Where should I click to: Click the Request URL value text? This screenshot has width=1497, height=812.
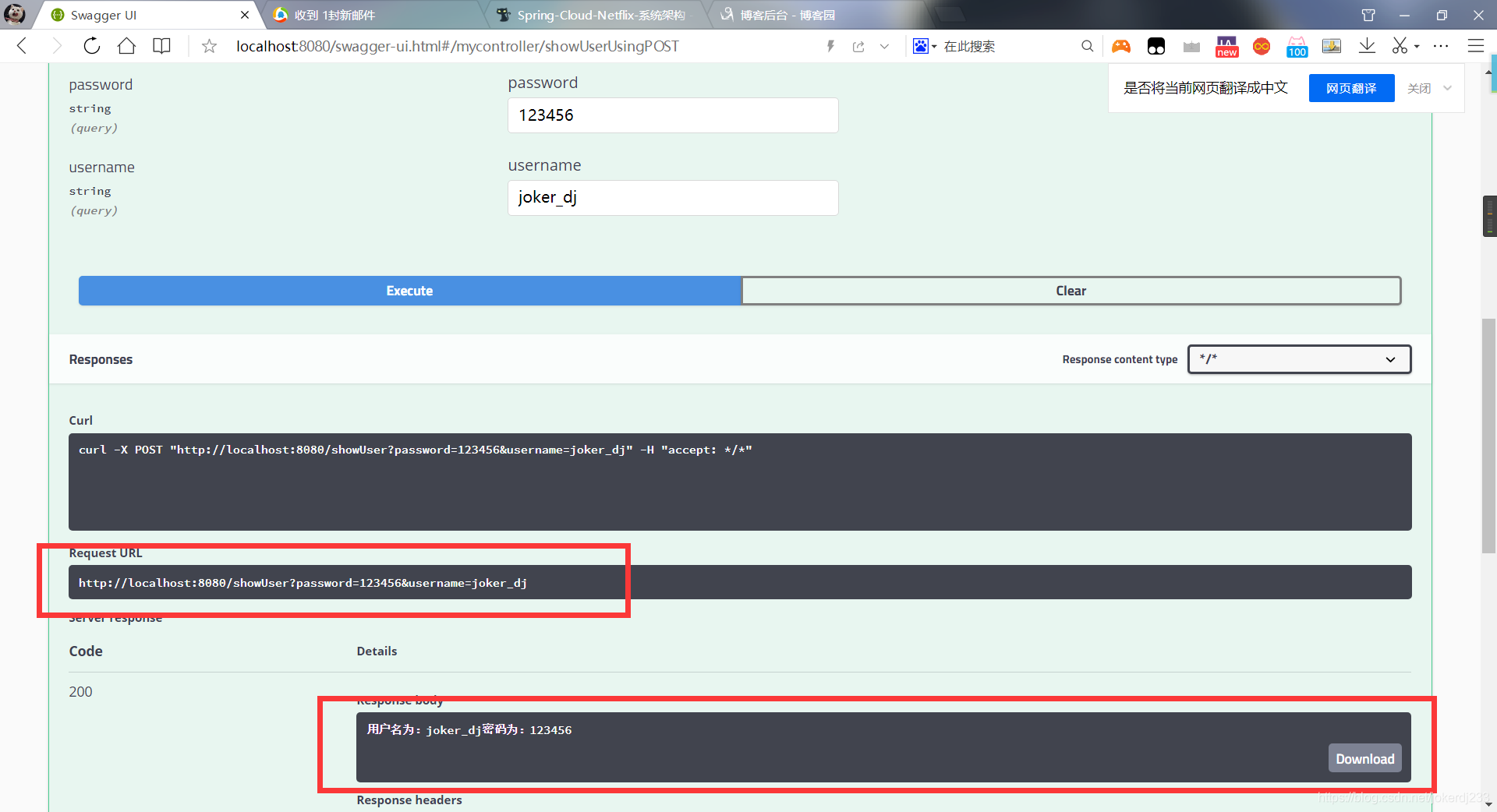[303, 583]
